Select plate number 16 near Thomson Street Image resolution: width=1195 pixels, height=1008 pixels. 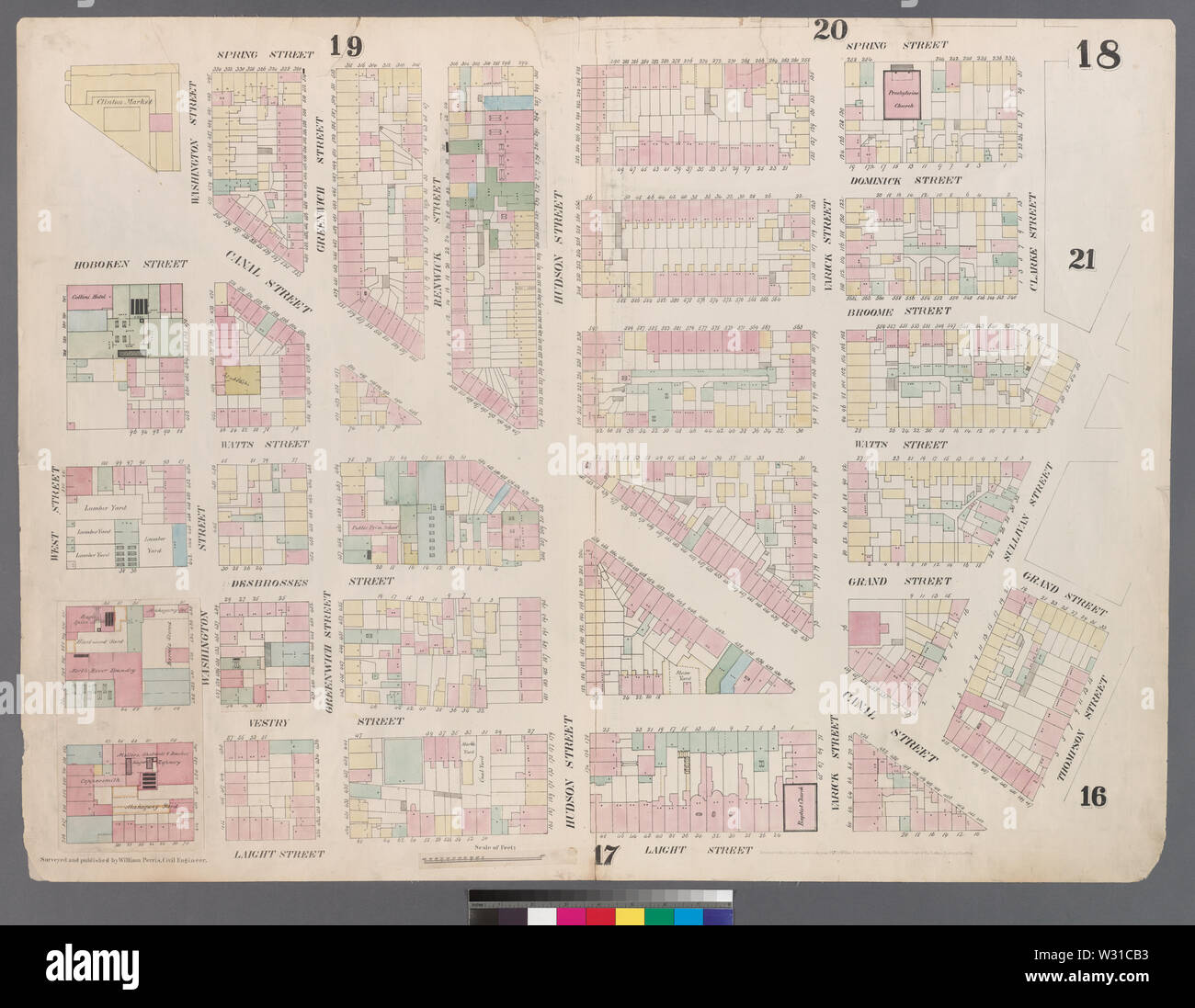1093,797
